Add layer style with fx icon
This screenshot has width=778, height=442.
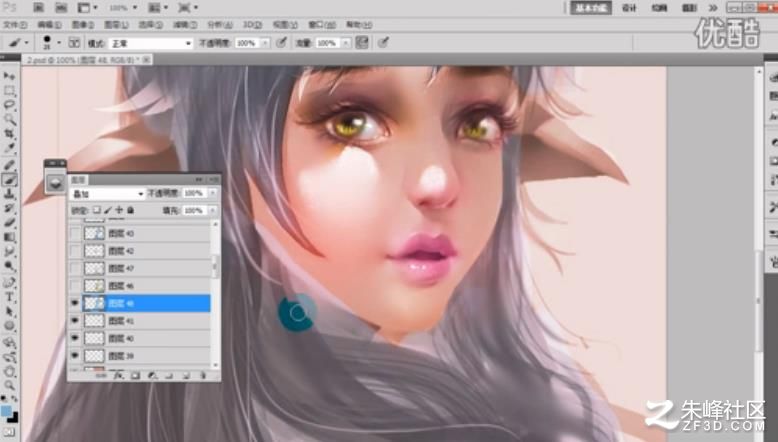[118, 376]
